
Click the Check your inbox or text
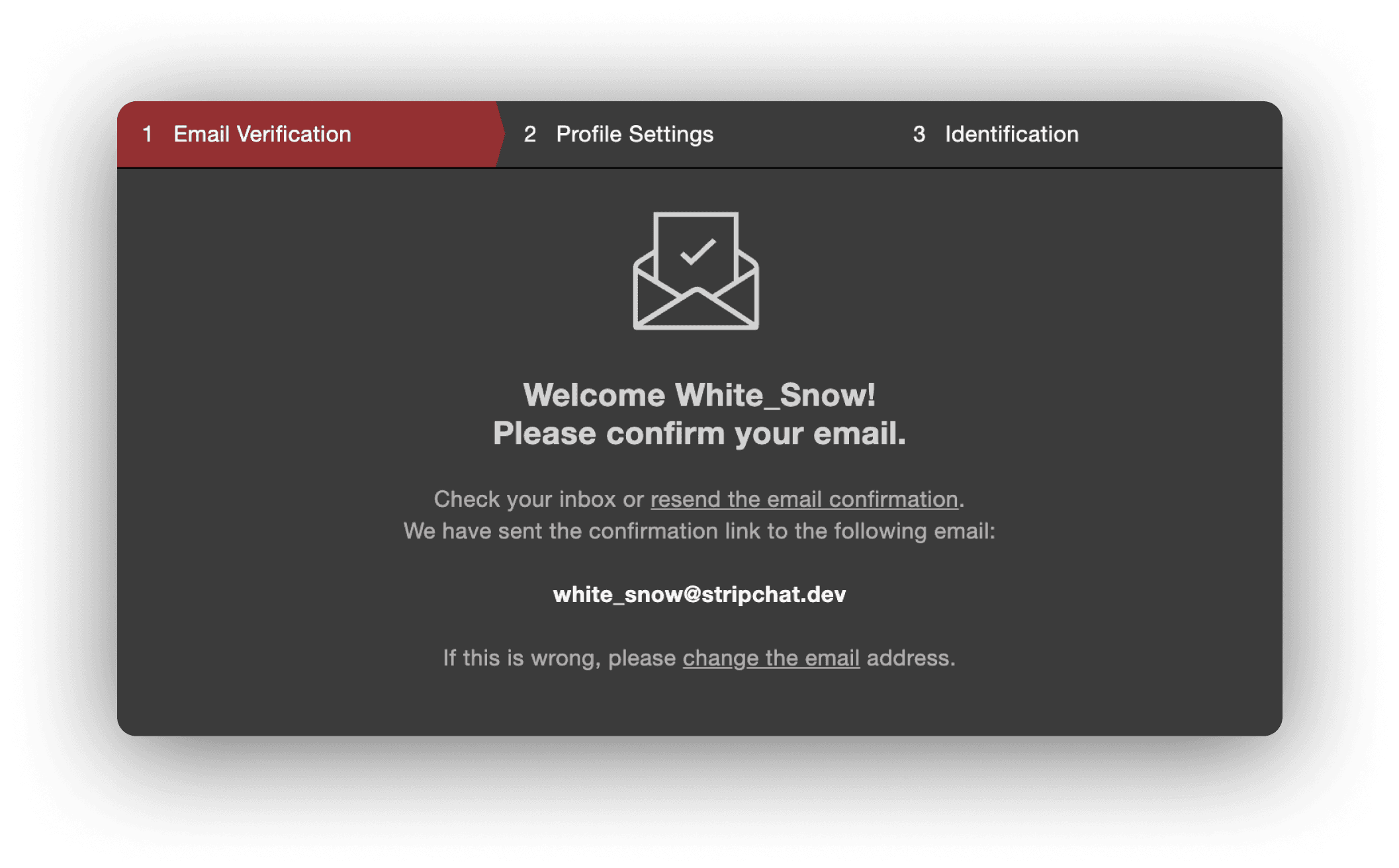click(539, 499)
